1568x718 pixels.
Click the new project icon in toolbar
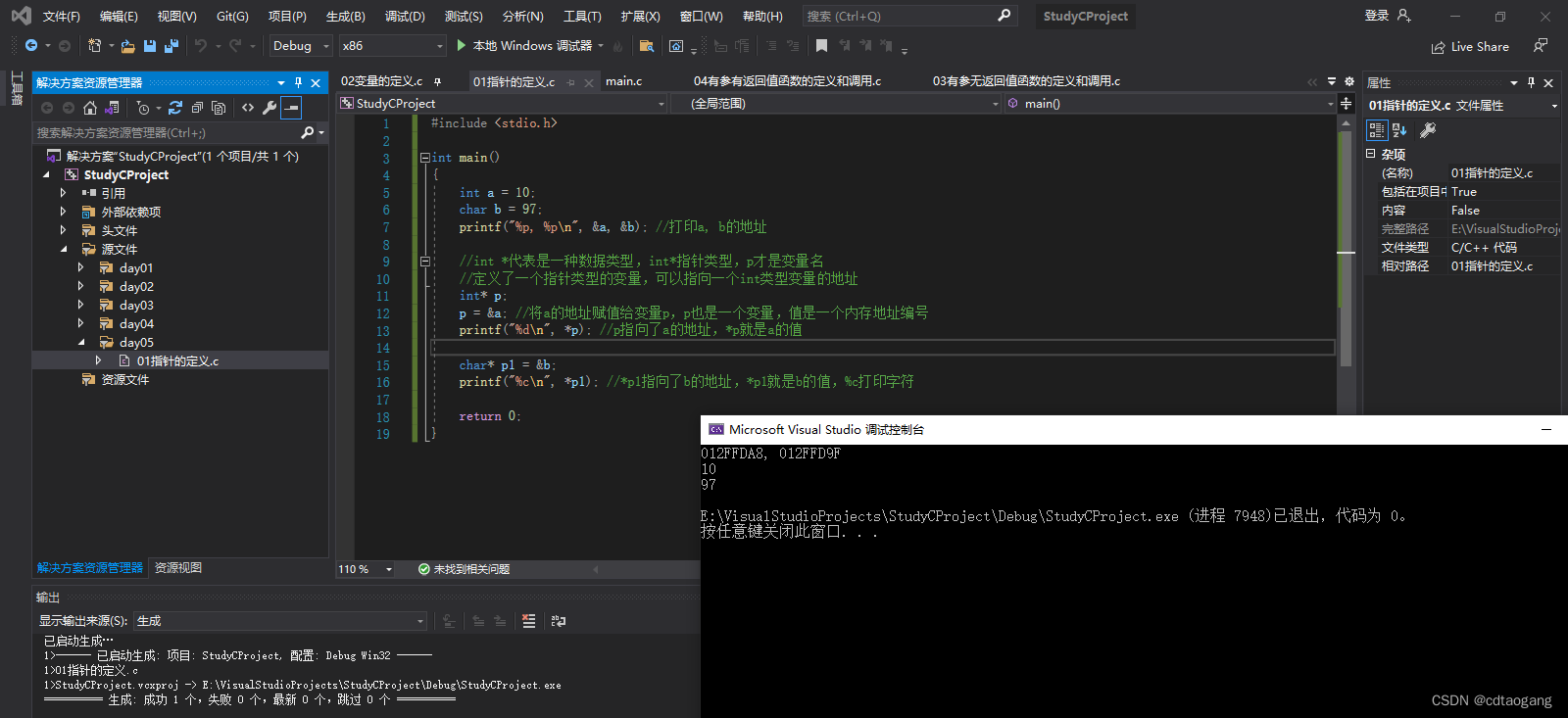pos(95,46)
